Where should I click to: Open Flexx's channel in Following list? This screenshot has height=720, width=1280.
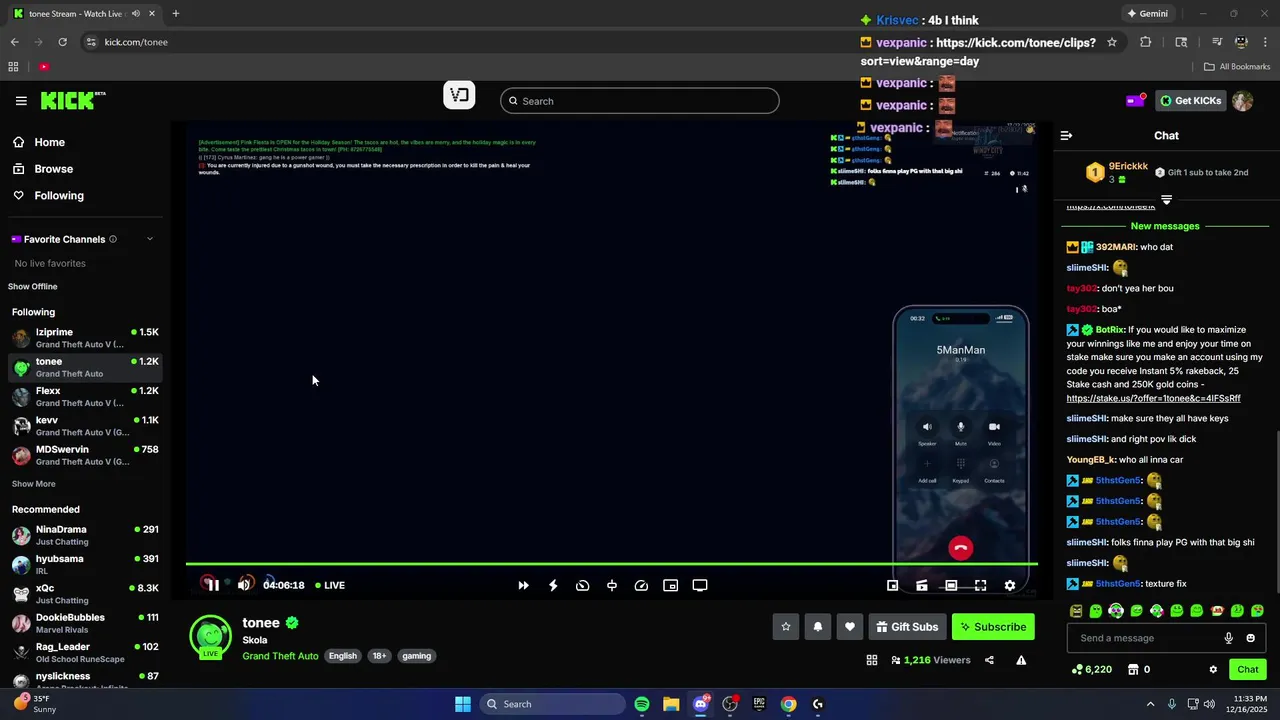click(x=85, y=397)
